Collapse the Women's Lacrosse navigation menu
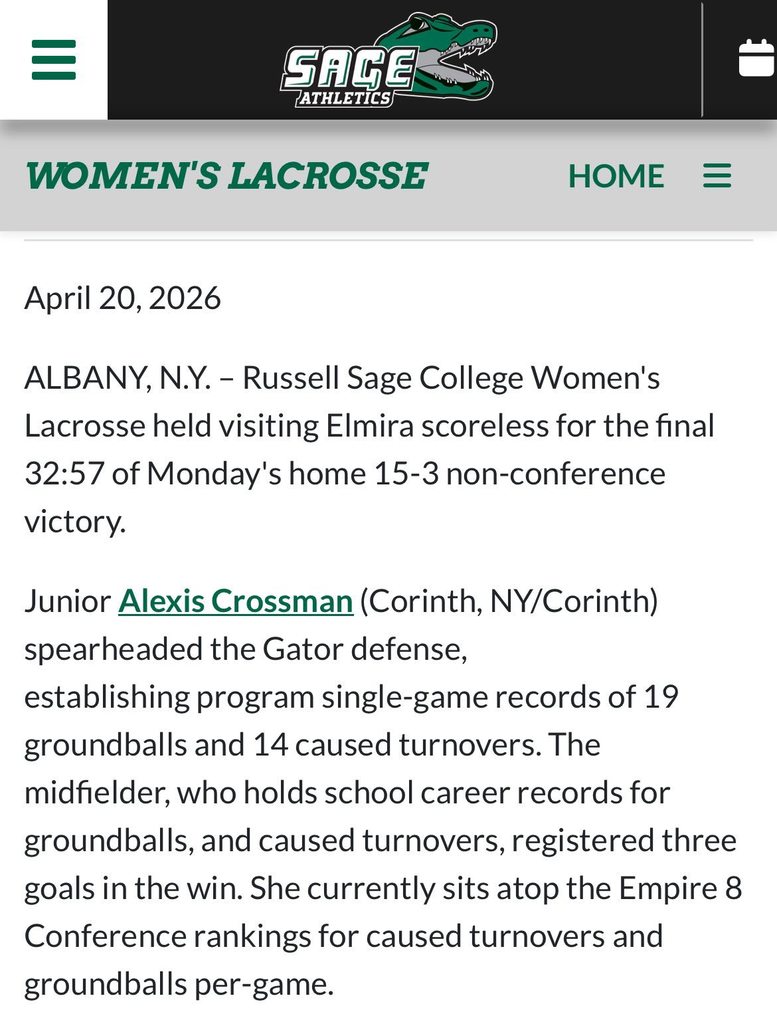 pos(716,176)
